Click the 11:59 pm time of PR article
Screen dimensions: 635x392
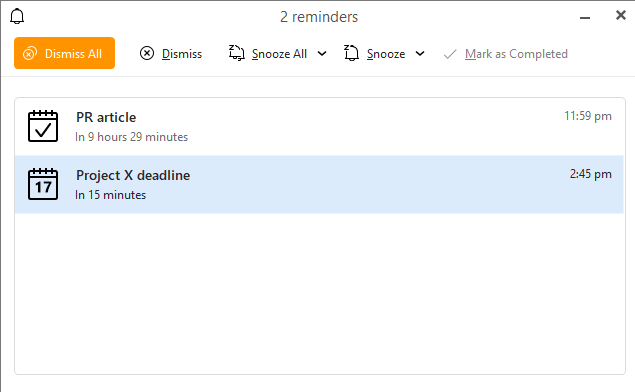588,116
